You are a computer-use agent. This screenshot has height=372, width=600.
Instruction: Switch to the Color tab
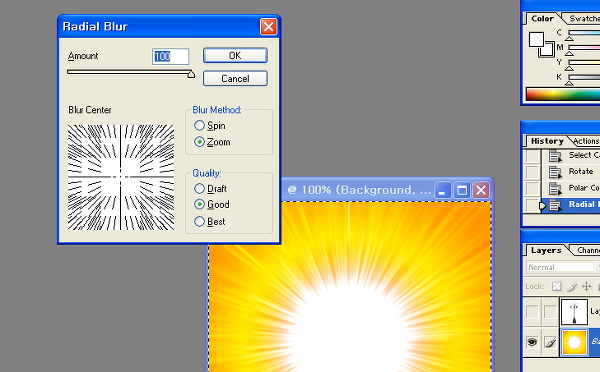(x=542, y=18)
